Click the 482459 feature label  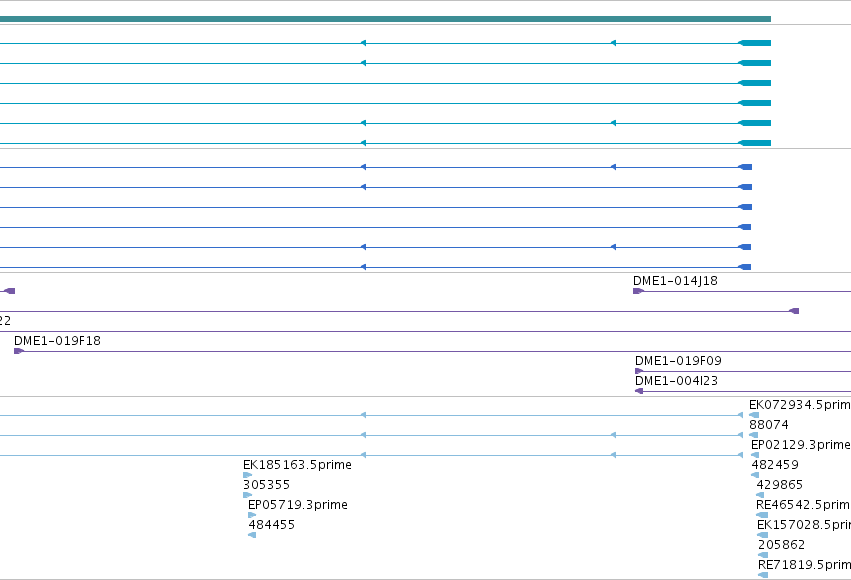(x=775, y=465)
